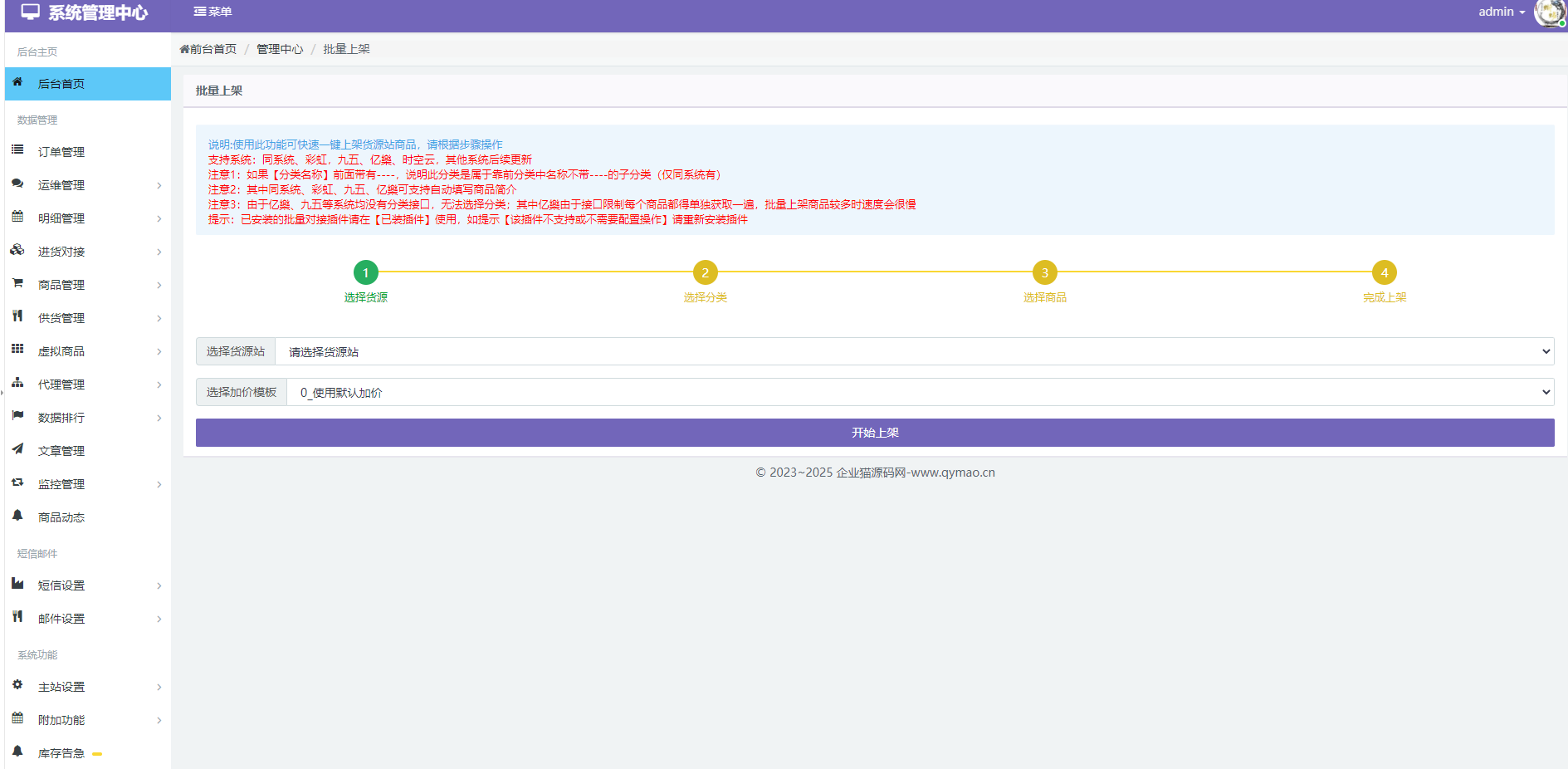Screen dimensions: 1568x769
Task: Click the home icon beside 后台首页
Action: [17, 82]
